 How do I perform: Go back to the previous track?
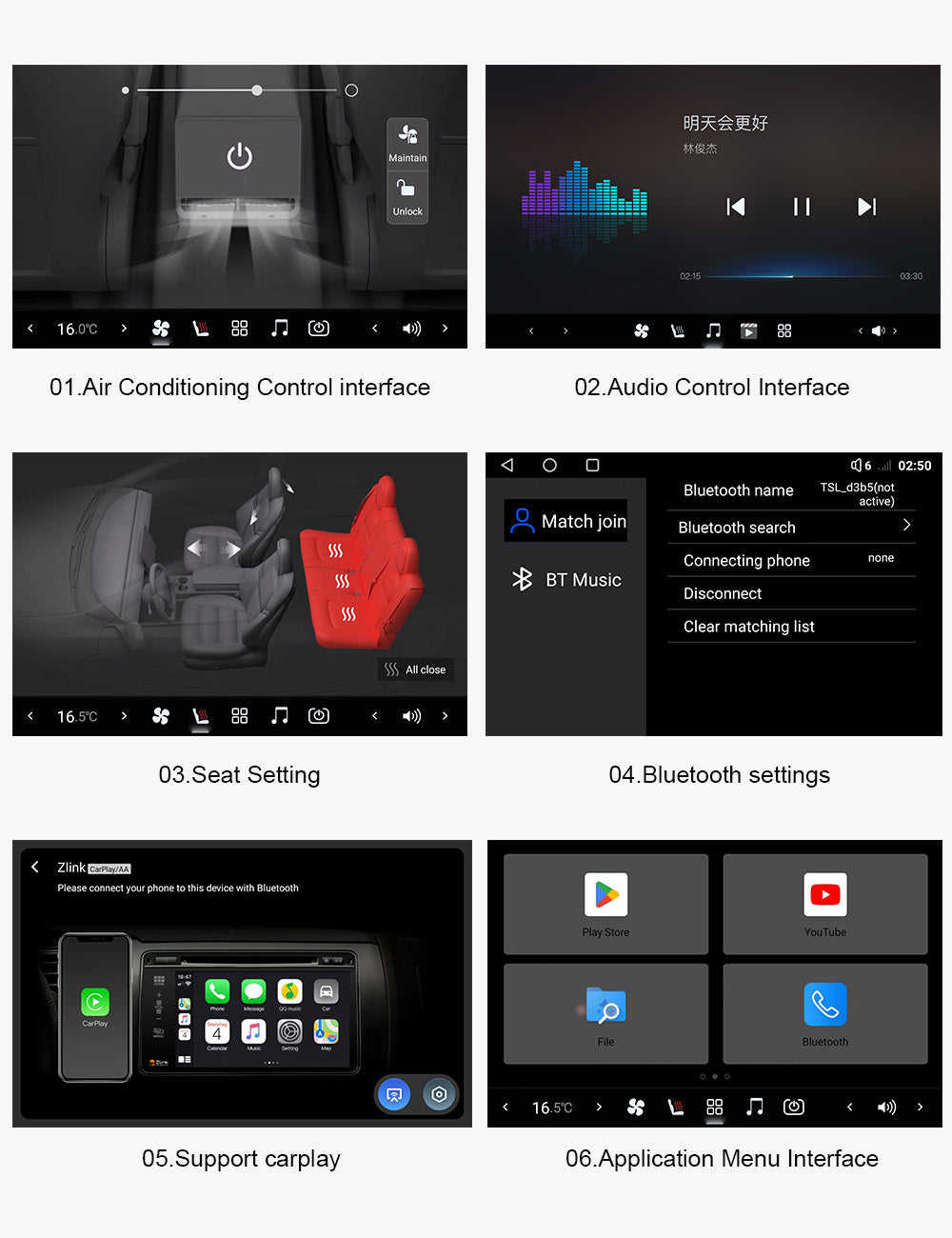[x=736, y=207]
